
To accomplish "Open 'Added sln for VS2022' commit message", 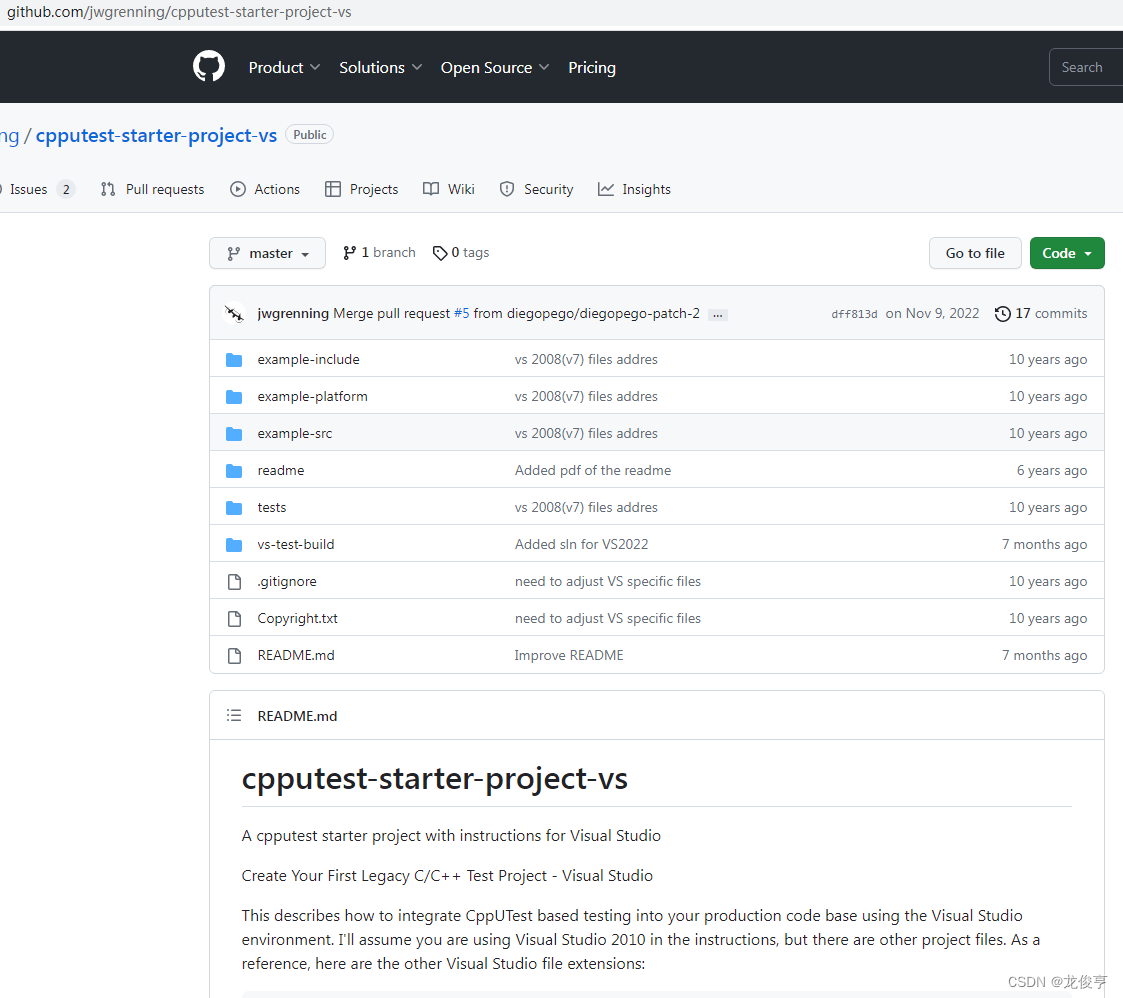I will click(x=582, y=544).
